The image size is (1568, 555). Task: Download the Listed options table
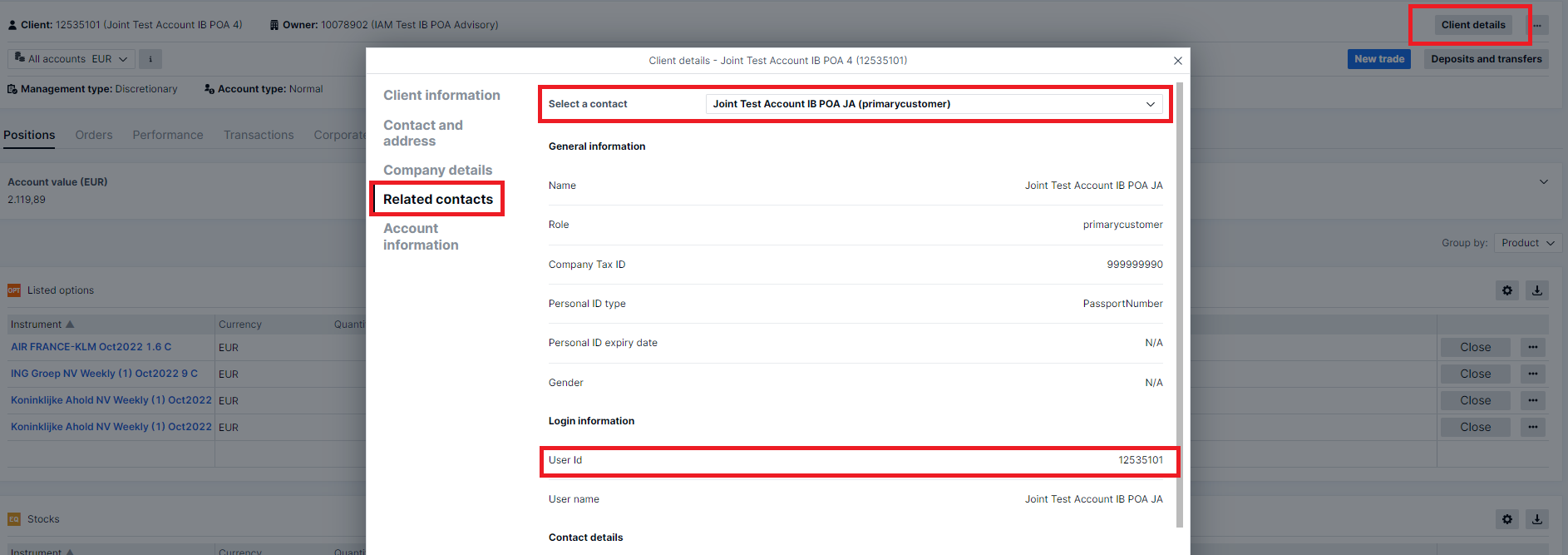tap(1537, 290)
